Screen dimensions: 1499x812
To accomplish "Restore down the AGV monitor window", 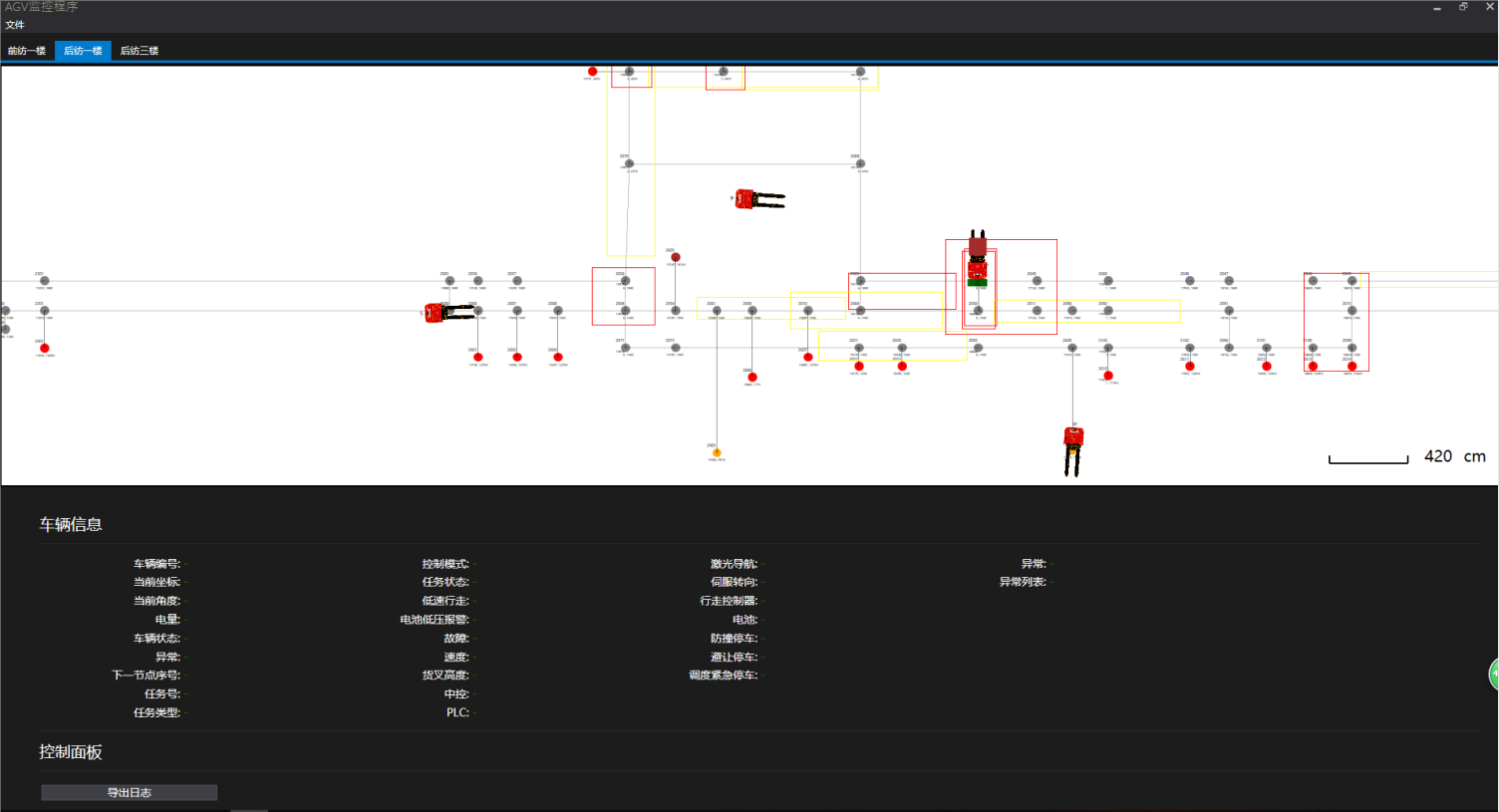I will pos(1463,7).
